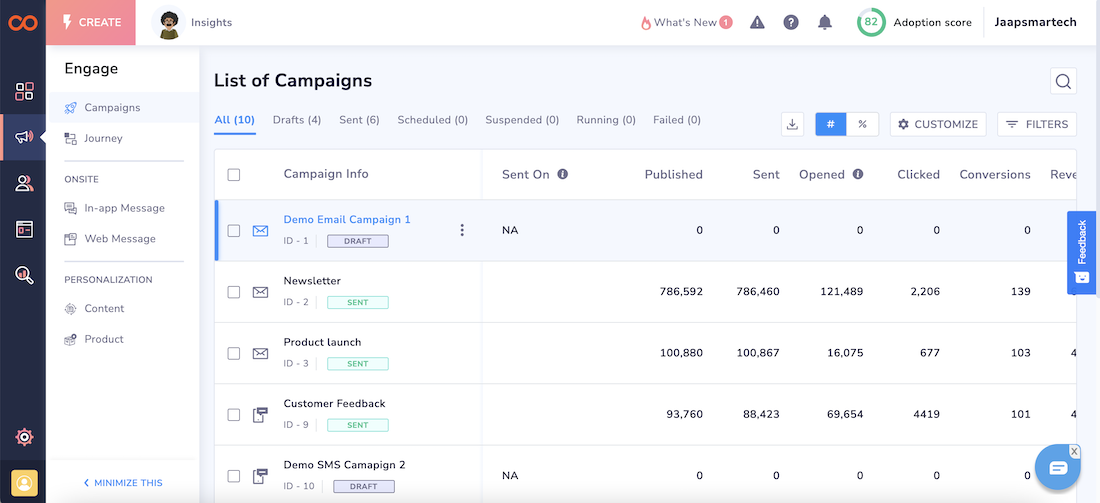Viewport: 1100px width, 503px height.
Task: Switch to the Sent (6) tab
Action: pos(359,120)
